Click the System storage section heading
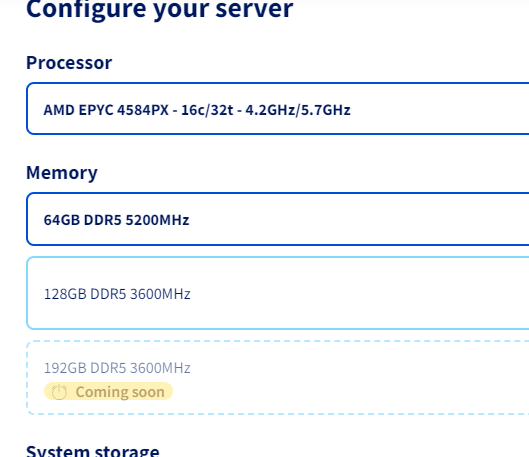 coord(93,451)
